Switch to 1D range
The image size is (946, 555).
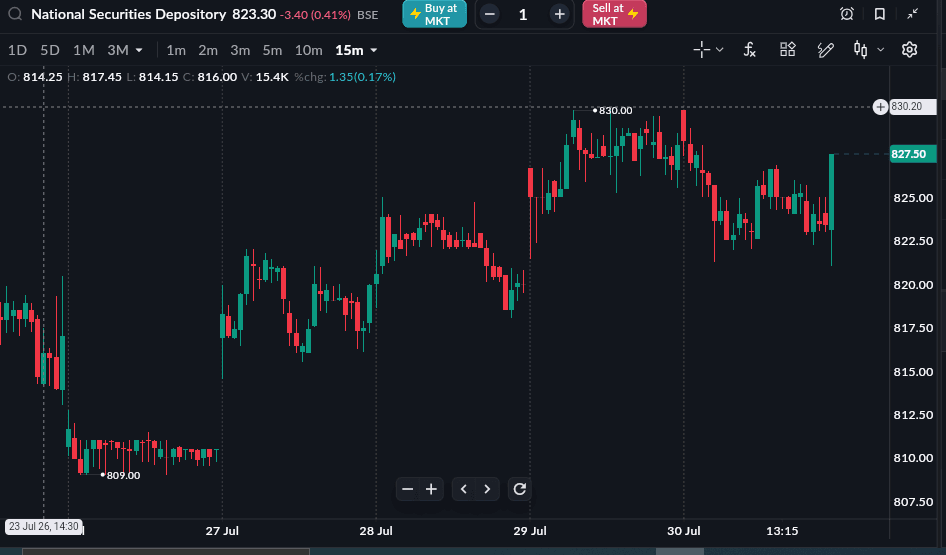coord(17,50)
